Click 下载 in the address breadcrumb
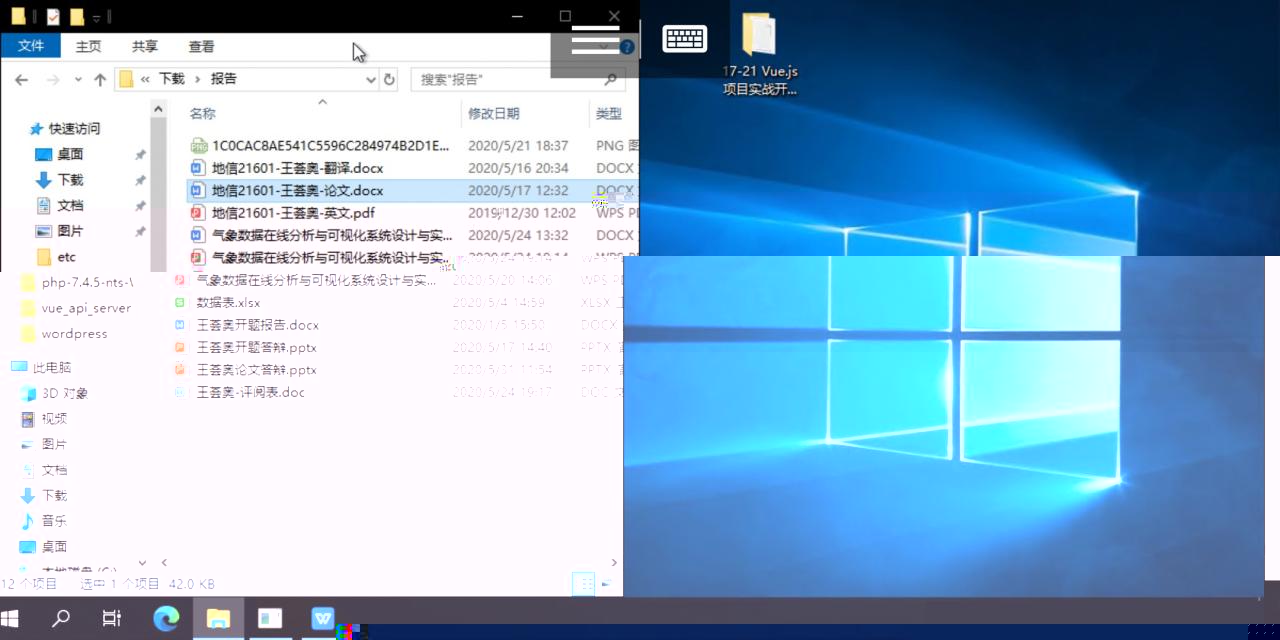This screenshot has width=1280, height=640. (x=172, y=79)
